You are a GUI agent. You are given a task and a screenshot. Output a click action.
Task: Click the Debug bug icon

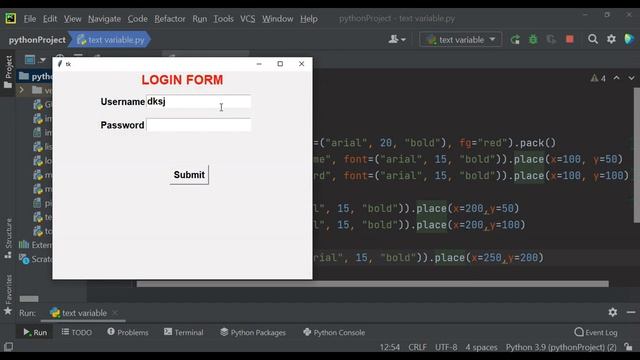[533, 40]
